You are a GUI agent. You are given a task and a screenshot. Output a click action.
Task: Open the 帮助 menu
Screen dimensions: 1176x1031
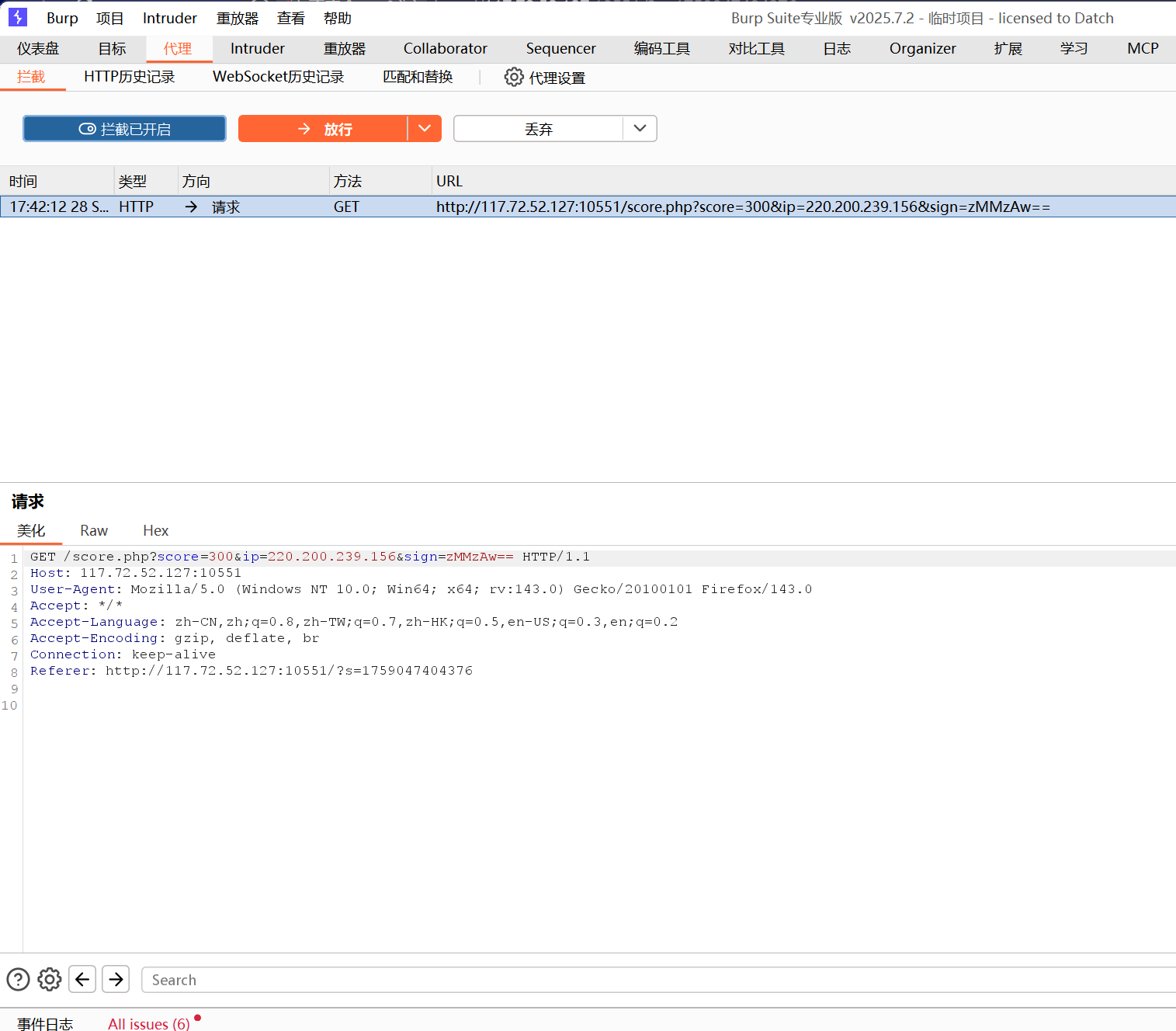point(338,18)
